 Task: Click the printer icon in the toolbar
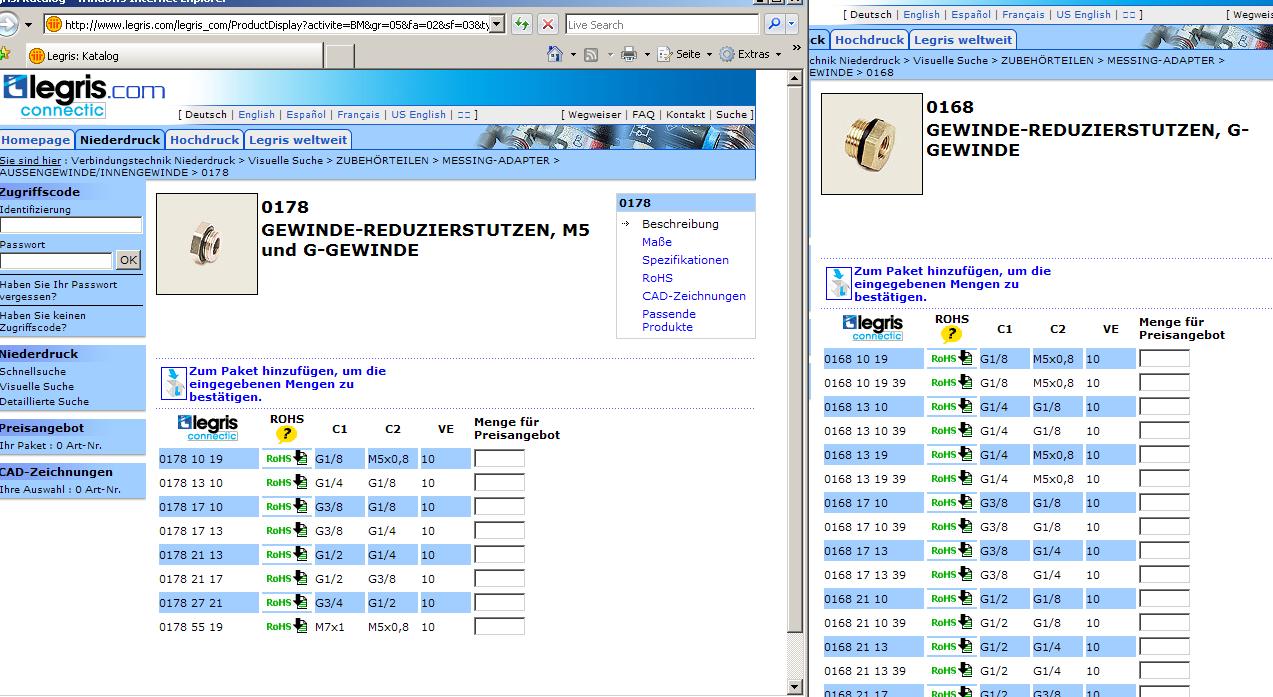pos(628,54)
